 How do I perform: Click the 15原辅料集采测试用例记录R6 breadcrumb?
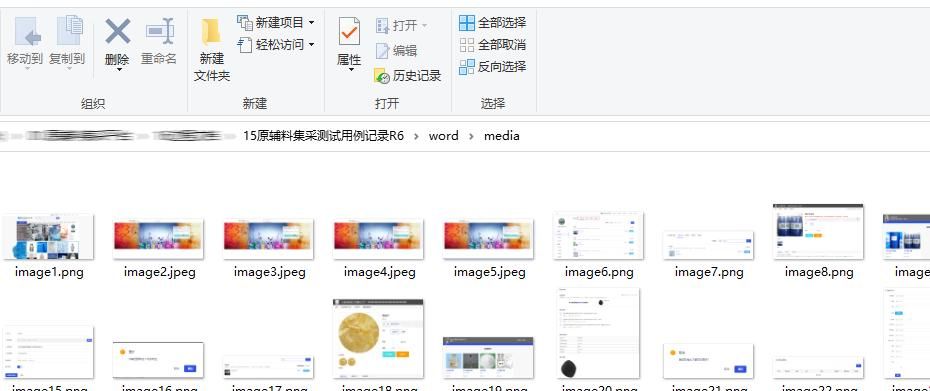tap(323, 136)
